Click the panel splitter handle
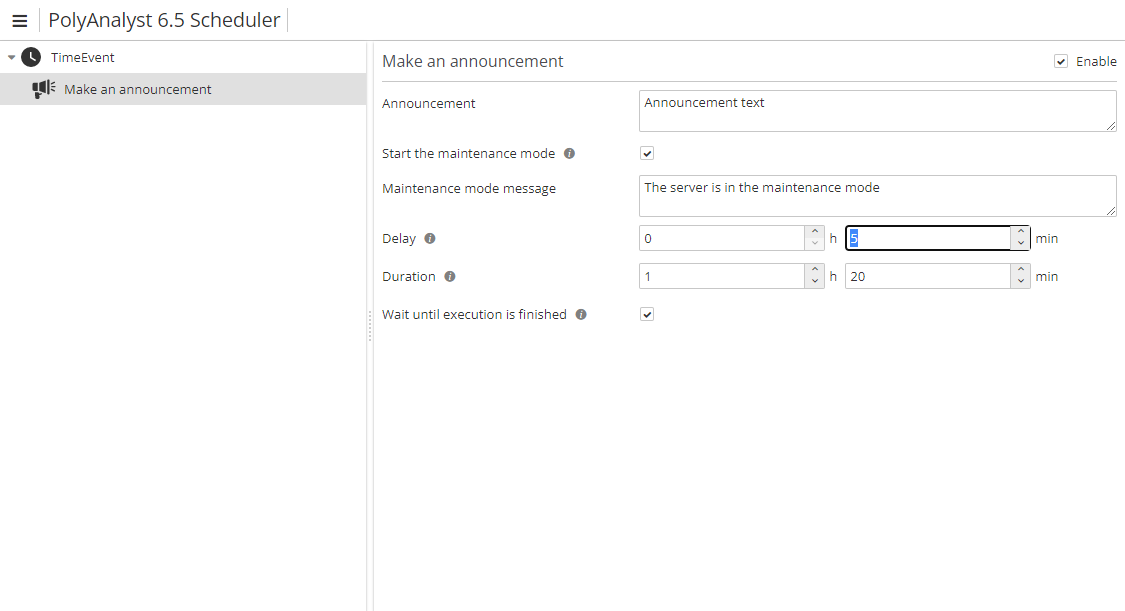 pos(370,325)
